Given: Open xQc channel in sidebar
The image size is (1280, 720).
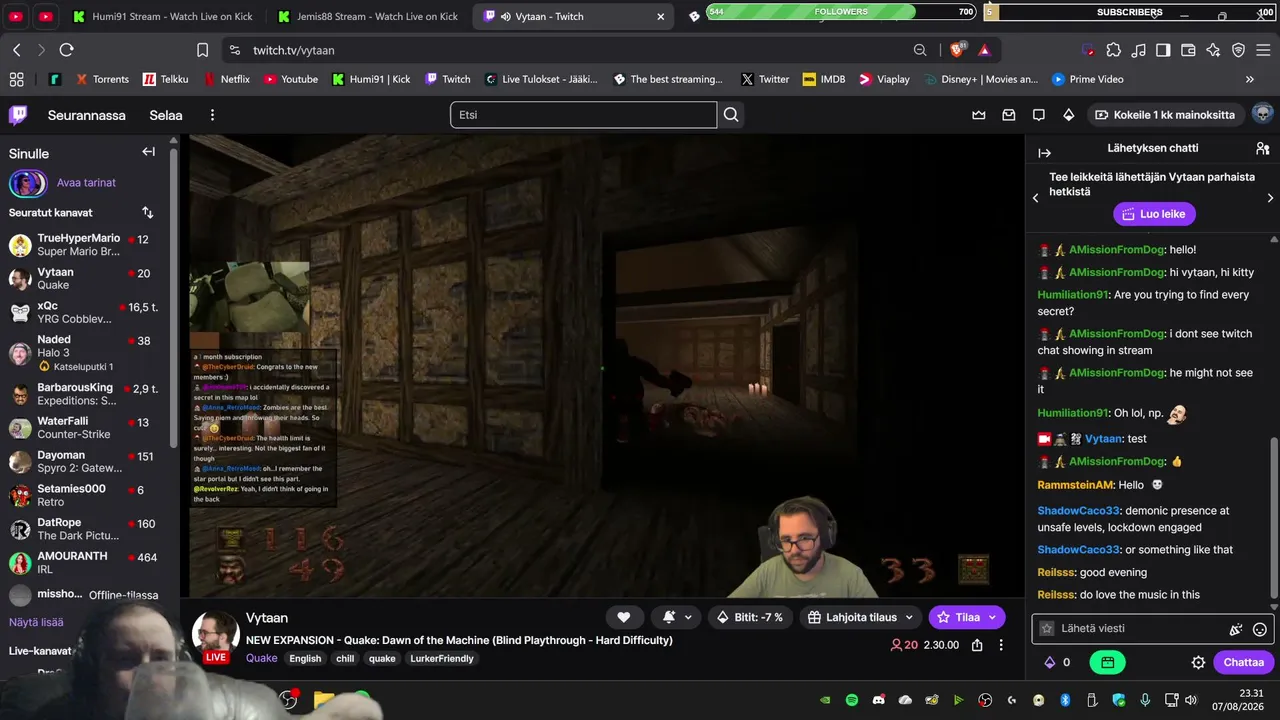Looking at the screenshot, I should (88, 312).
